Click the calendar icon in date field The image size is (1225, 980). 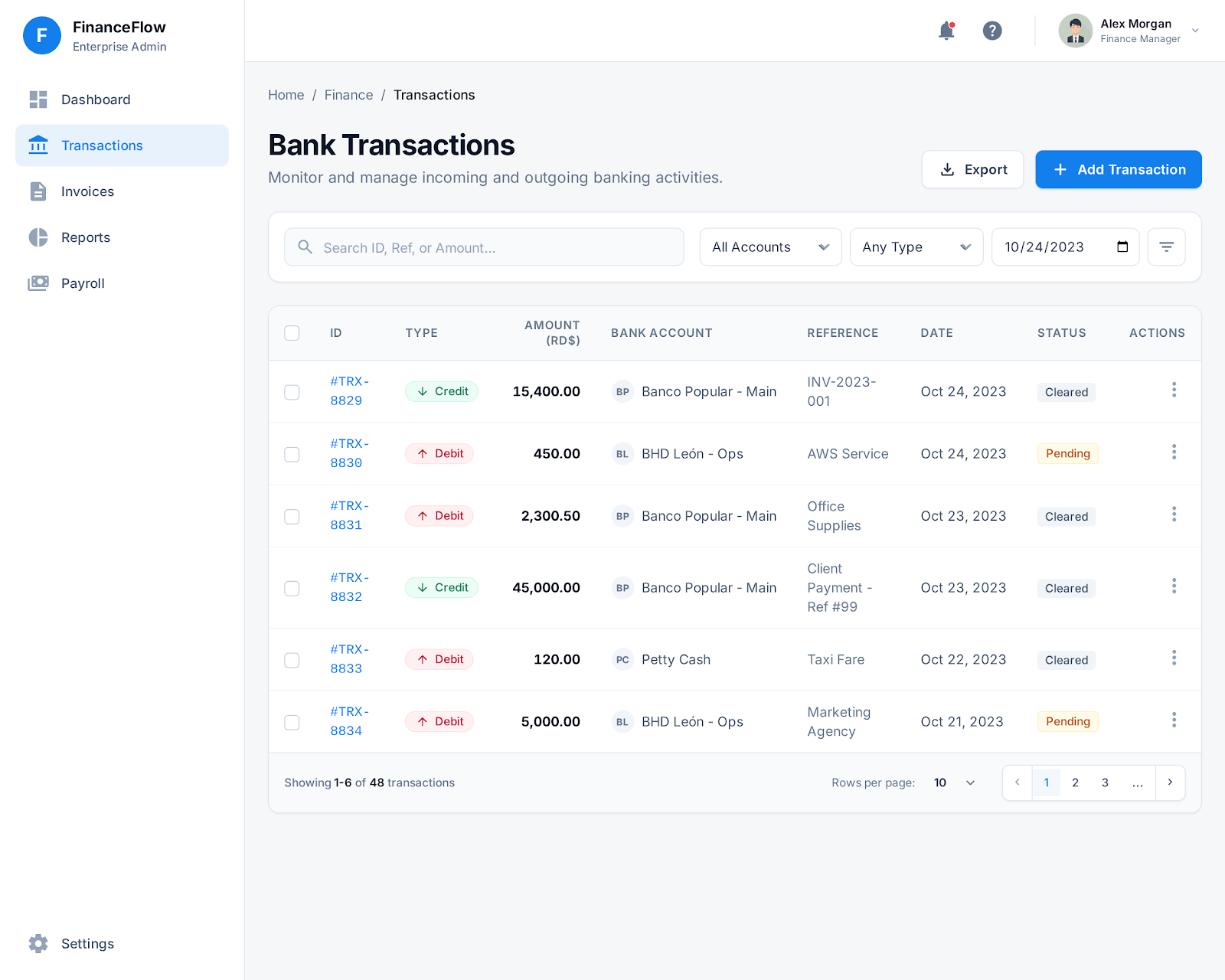point(1122,247)
